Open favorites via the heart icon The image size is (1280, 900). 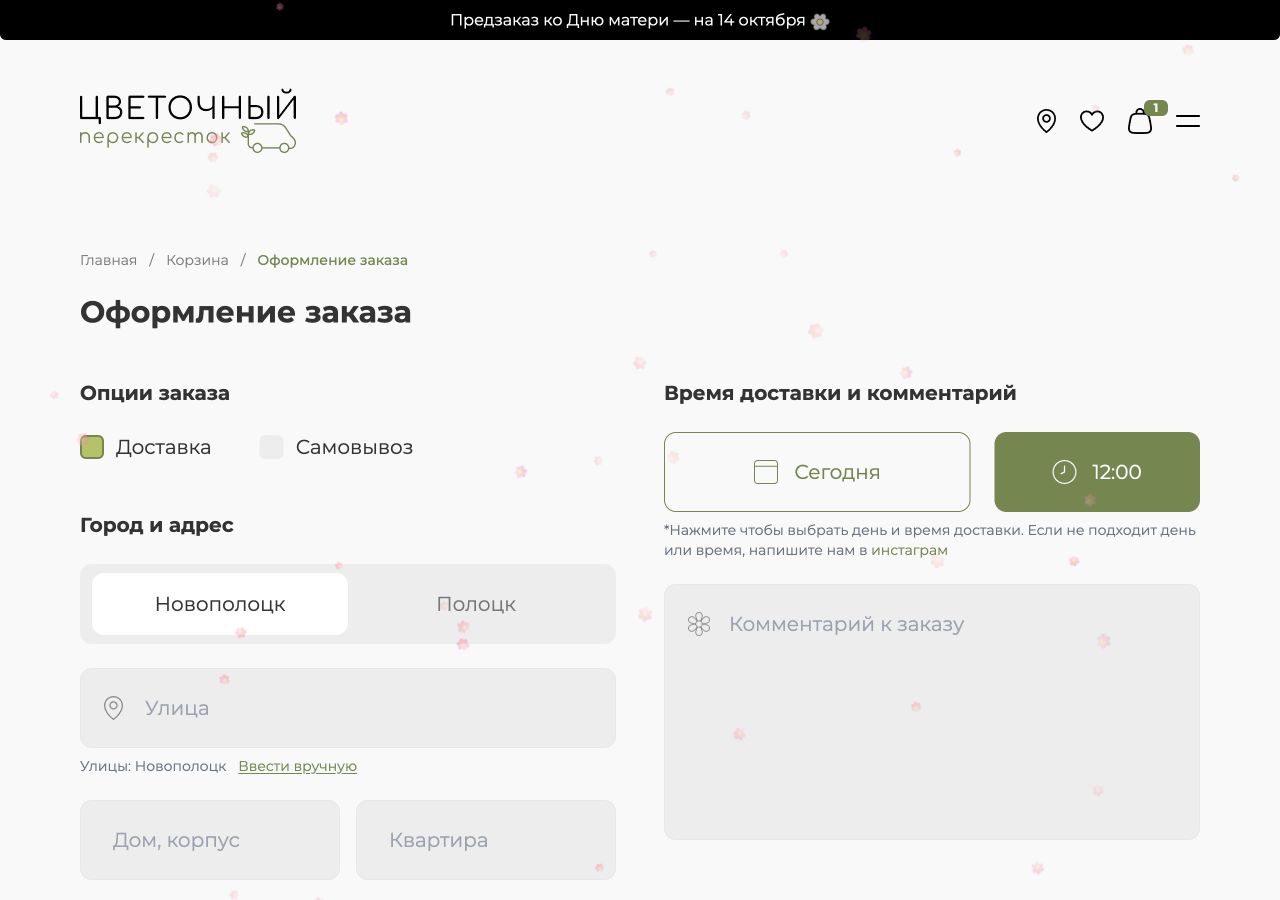coord(1092,121)
